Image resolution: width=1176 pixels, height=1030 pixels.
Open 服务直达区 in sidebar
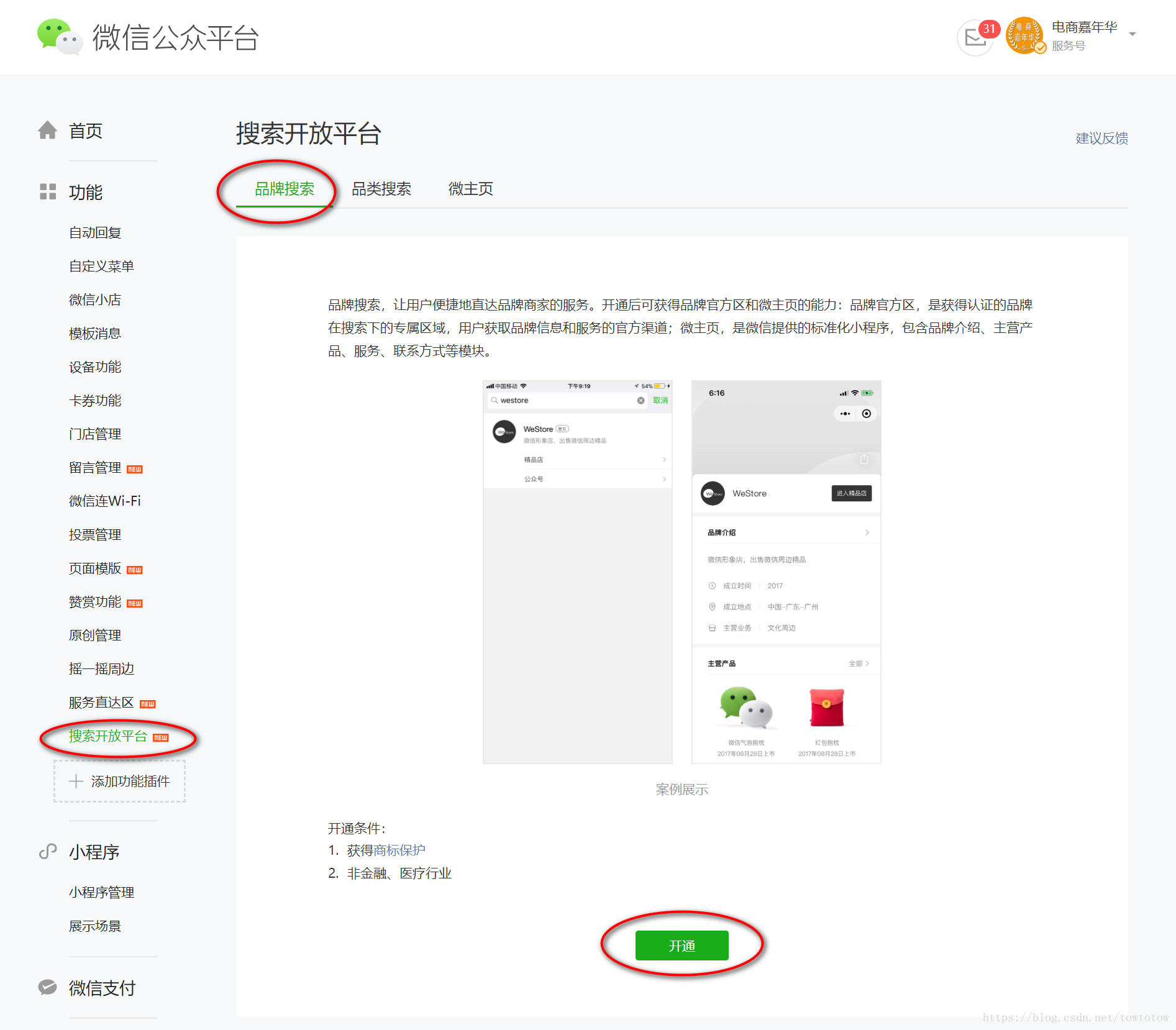(101, 702)
